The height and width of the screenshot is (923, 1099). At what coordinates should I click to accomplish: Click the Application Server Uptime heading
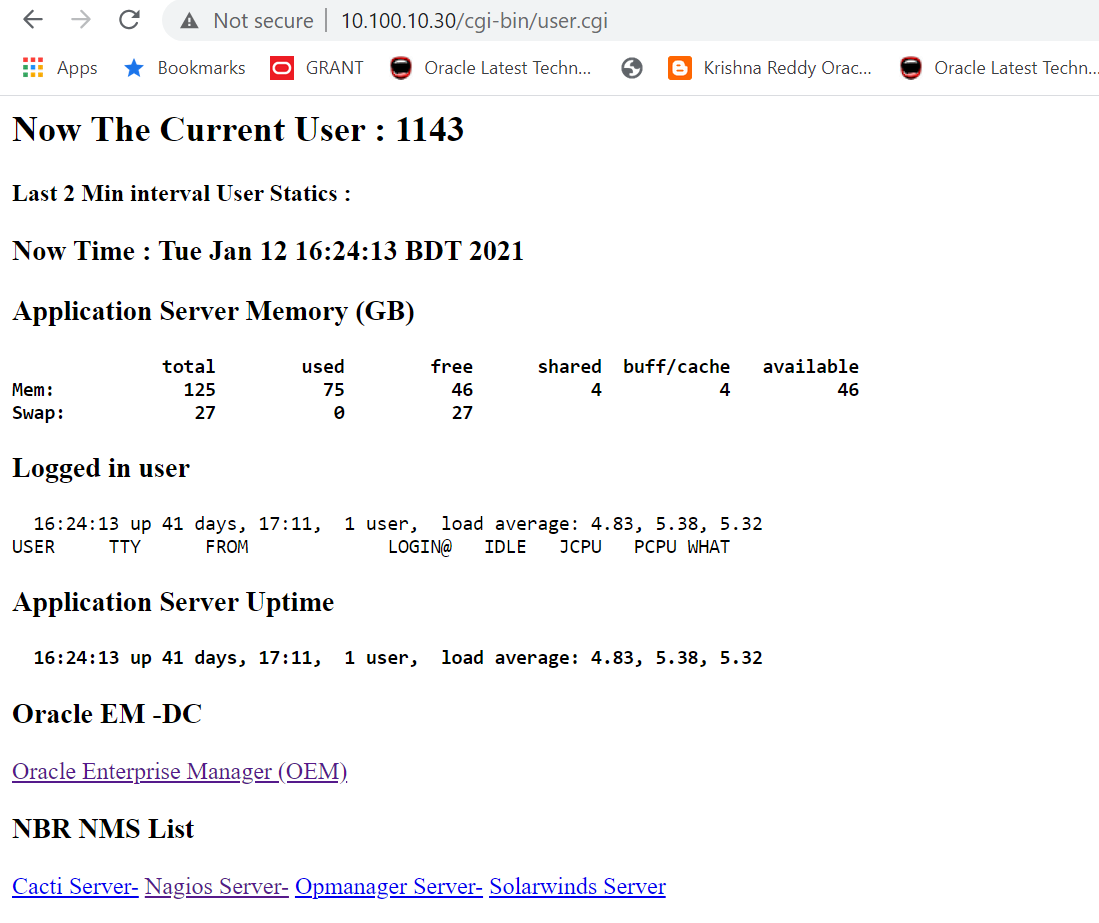point(173,602)
